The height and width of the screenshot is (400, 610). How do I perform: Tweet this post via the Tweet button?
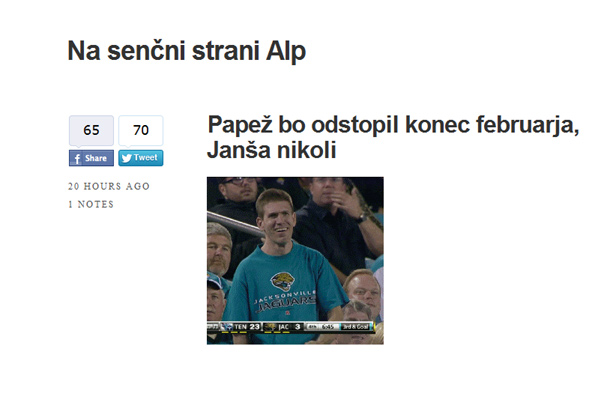(141, 158)
